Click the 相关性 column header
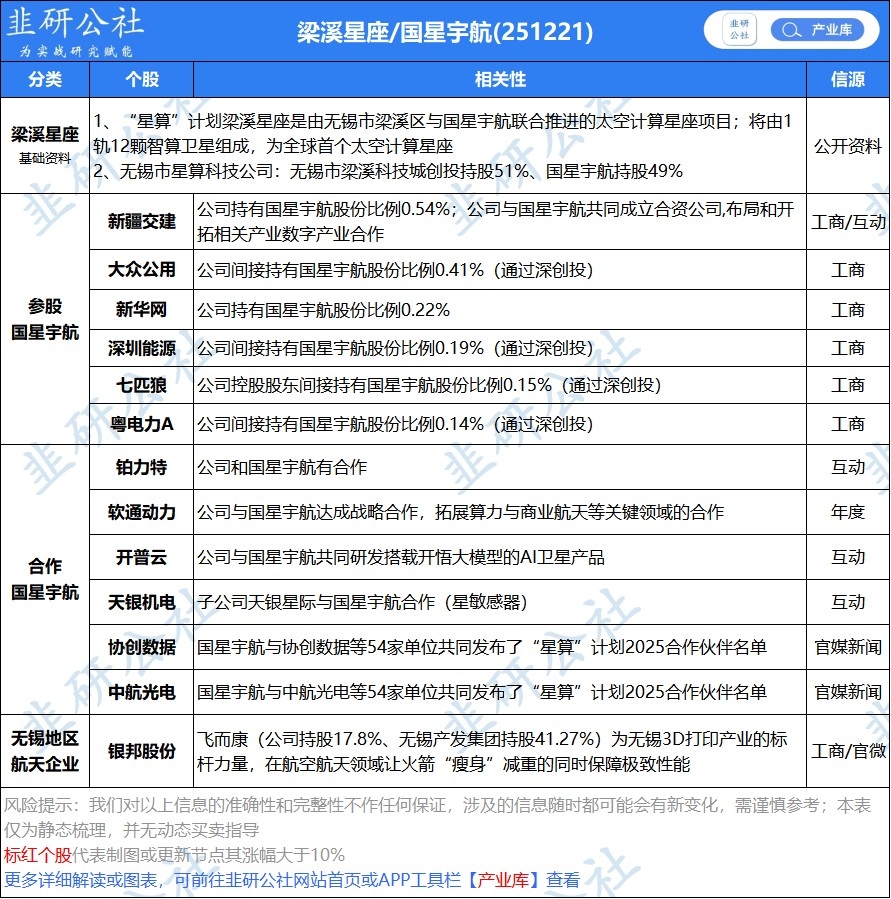 pyautogui.click(x=499, y=79)
